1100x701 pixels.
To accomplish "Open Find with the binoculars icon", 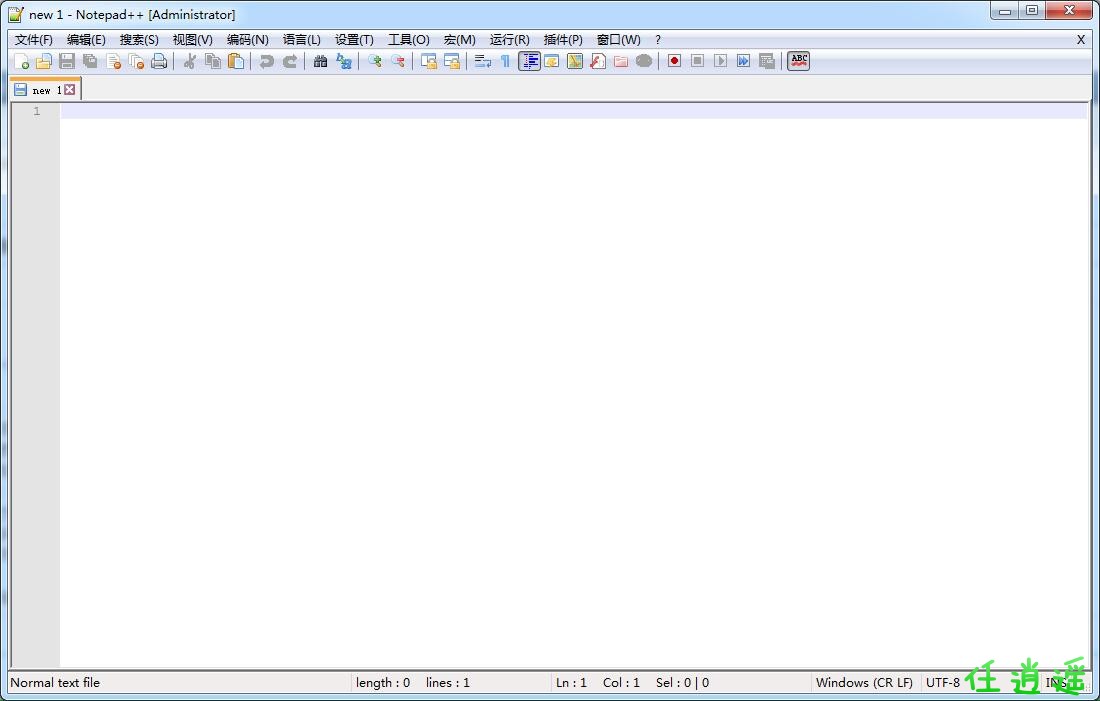I will tap(321, 62).
